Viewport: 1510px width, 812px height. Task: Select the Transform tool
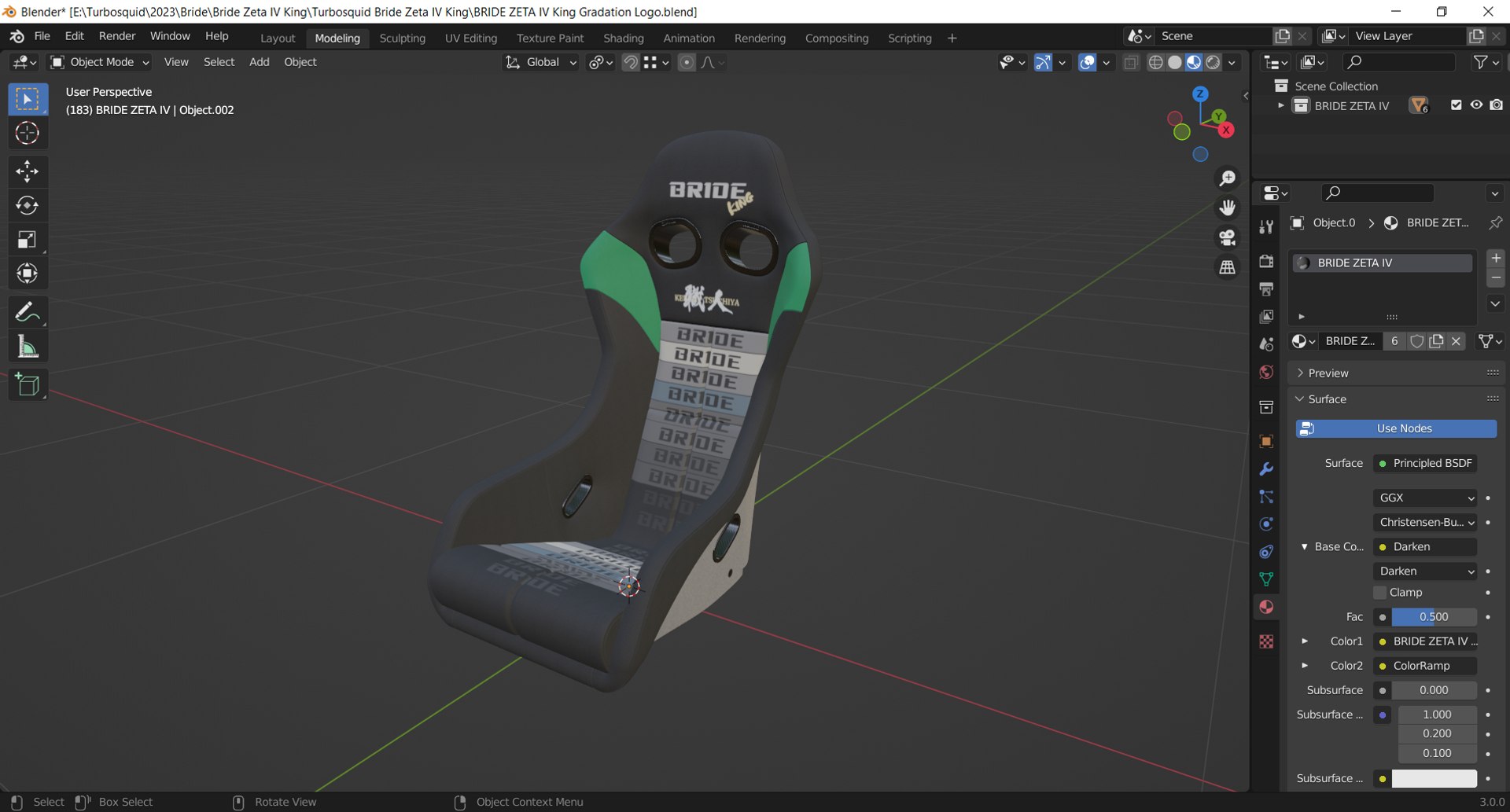click(x=28, y=274)
